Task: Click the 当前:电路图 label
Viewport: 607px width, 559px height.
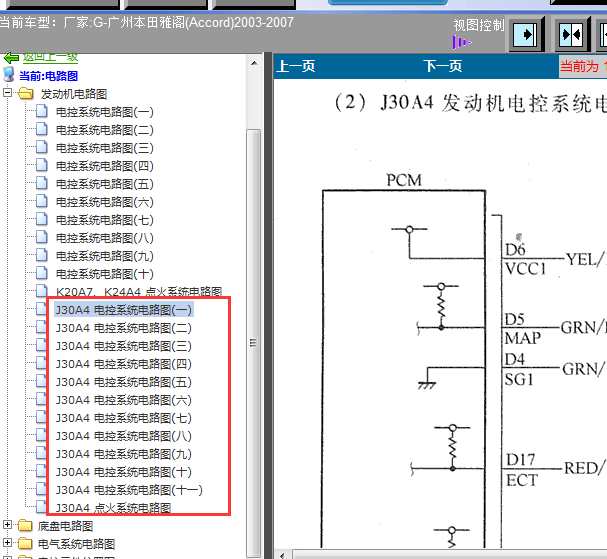Action: [48, 76]
